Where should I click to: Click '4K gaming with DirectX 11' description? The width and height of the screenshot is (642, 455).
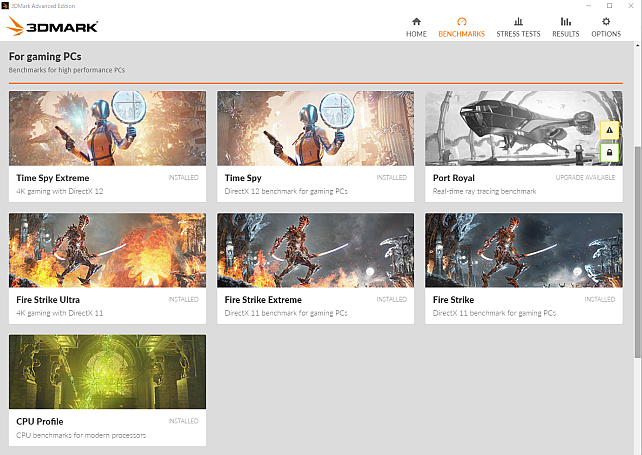tap(60, 313)
